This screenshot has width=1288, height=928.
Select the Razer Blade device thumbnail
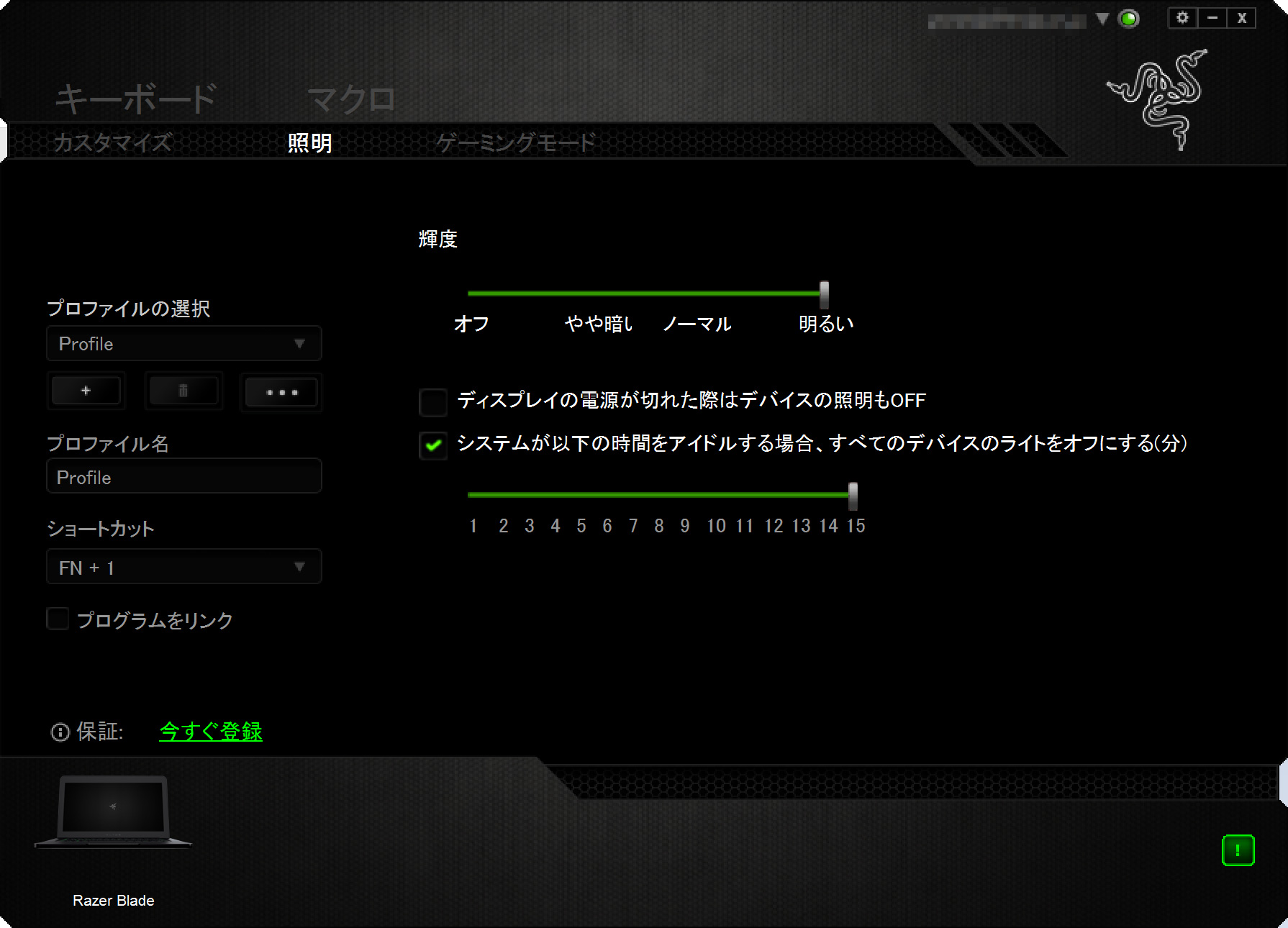(x=114, y=813)
